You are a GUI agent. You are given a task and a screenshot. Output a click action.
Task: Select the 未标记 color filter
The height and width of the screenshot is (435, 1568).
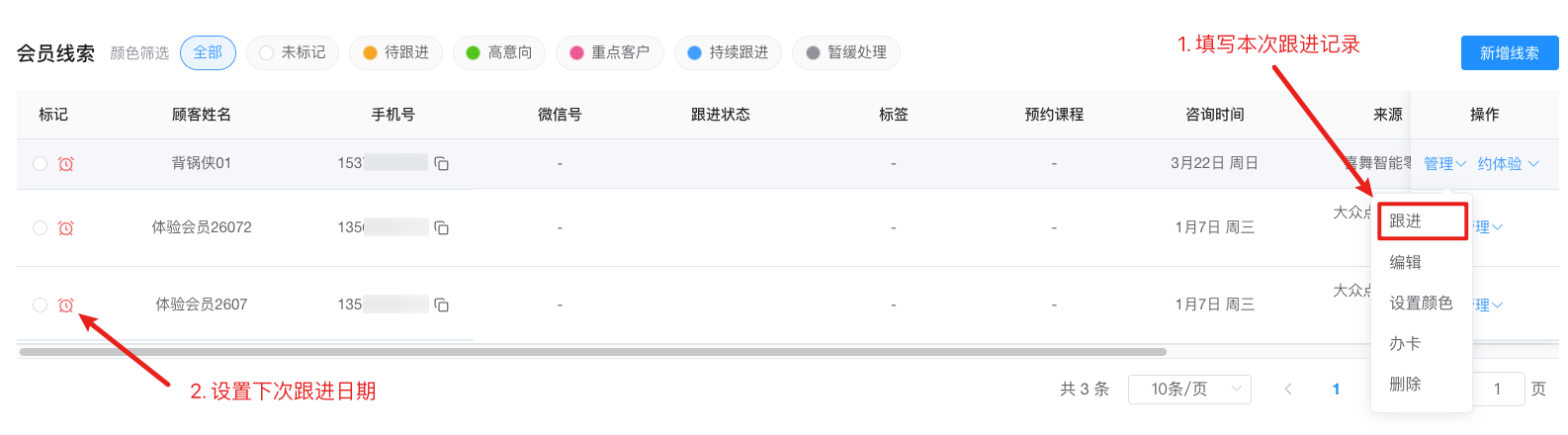[293, 53]
